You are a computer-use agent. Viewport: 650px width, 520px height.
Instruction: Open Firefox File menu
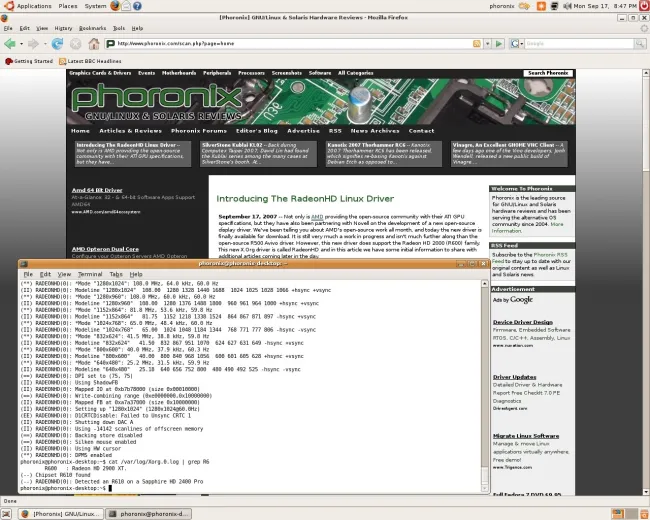8,28
